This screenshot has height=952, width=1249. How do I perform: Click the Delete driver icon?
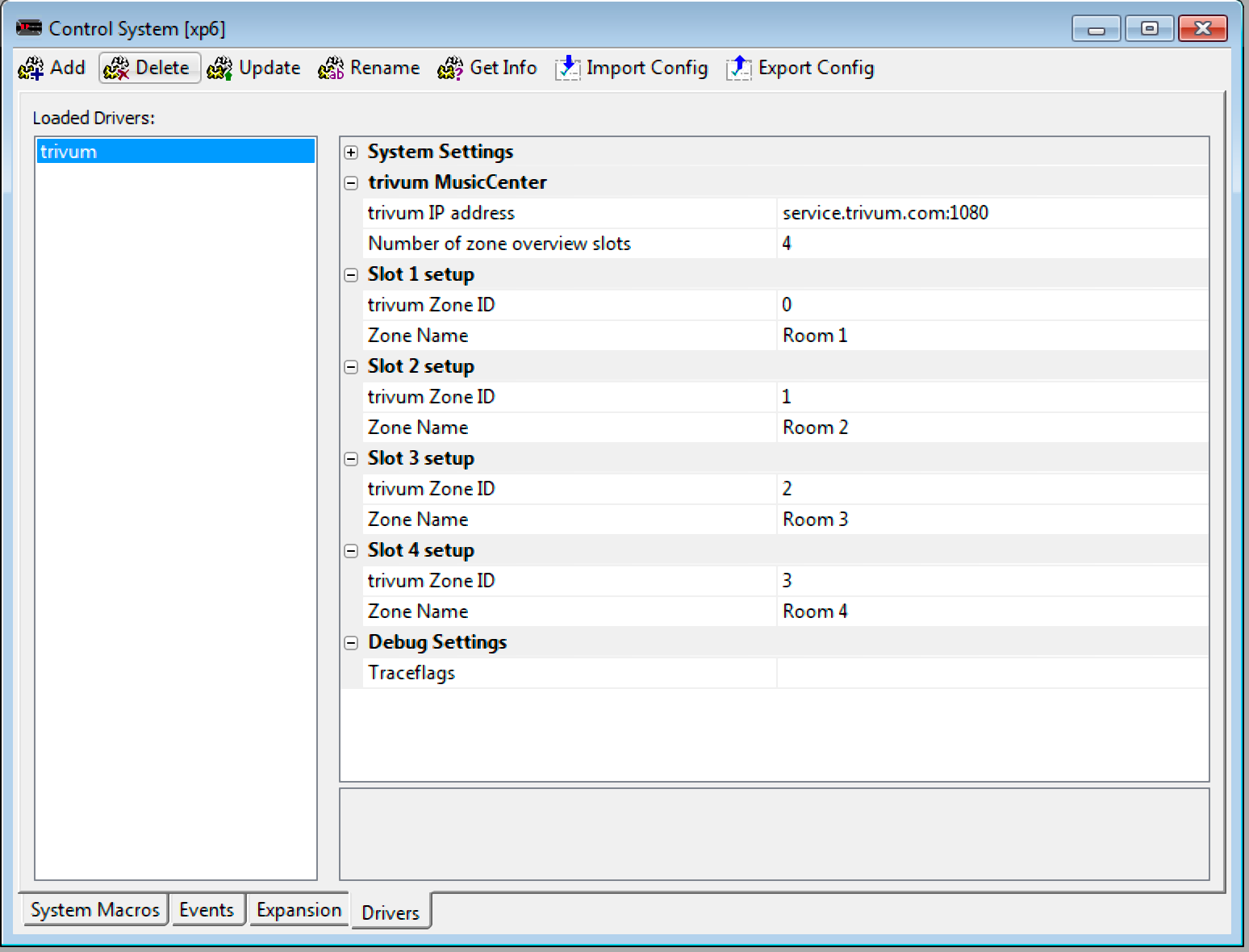[116, 69]
